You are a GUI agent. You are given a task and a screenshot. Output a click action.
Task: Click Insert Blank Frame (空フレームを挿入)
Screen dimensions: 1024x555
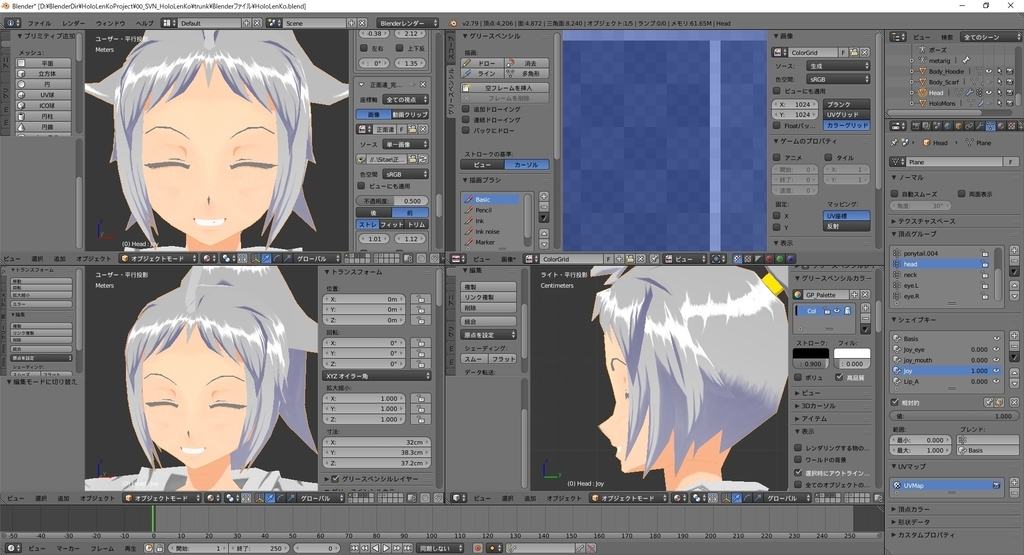tap(505, 87)
